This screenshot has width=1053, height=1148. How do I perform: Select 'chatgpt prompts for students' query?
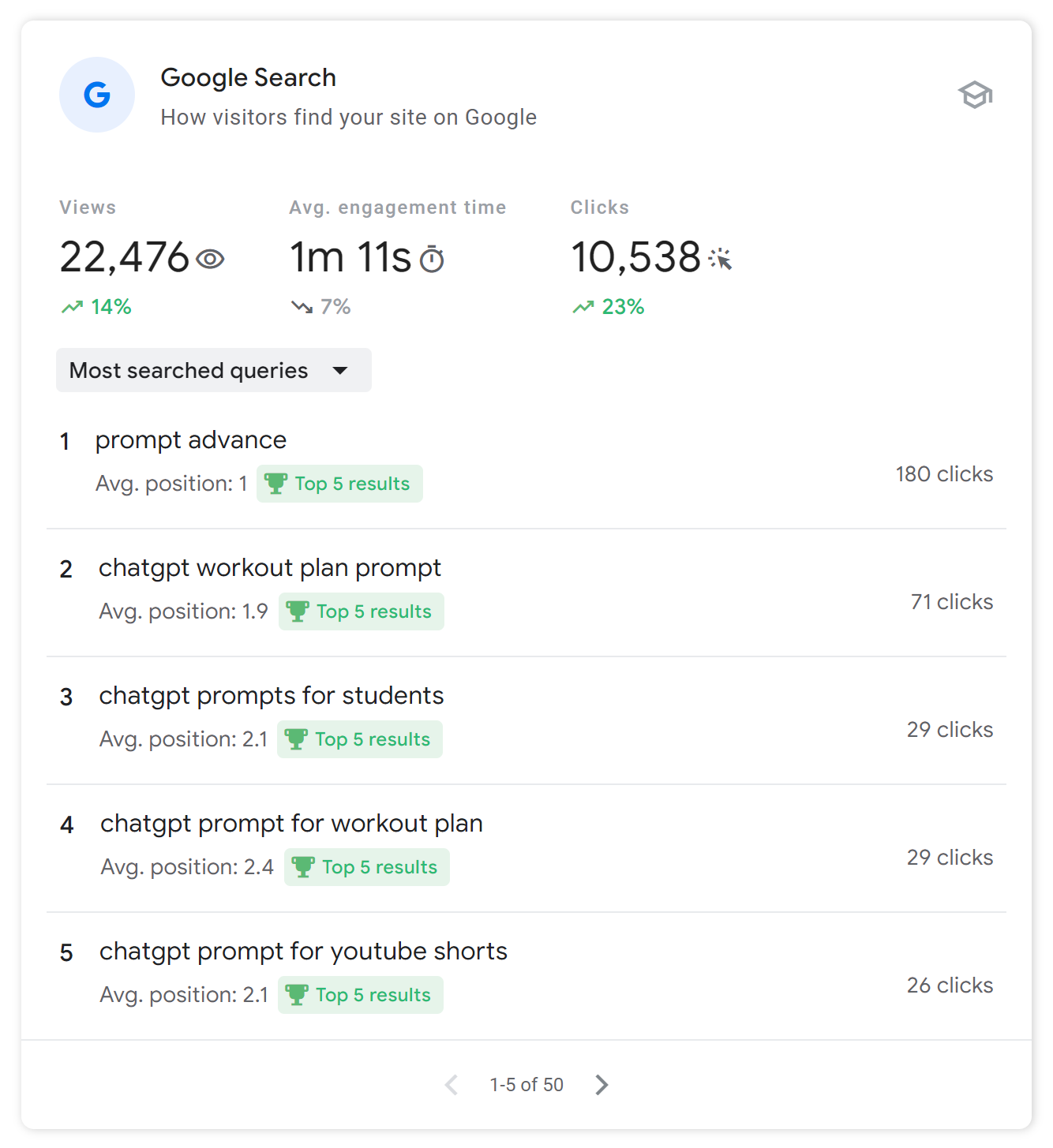272,696
